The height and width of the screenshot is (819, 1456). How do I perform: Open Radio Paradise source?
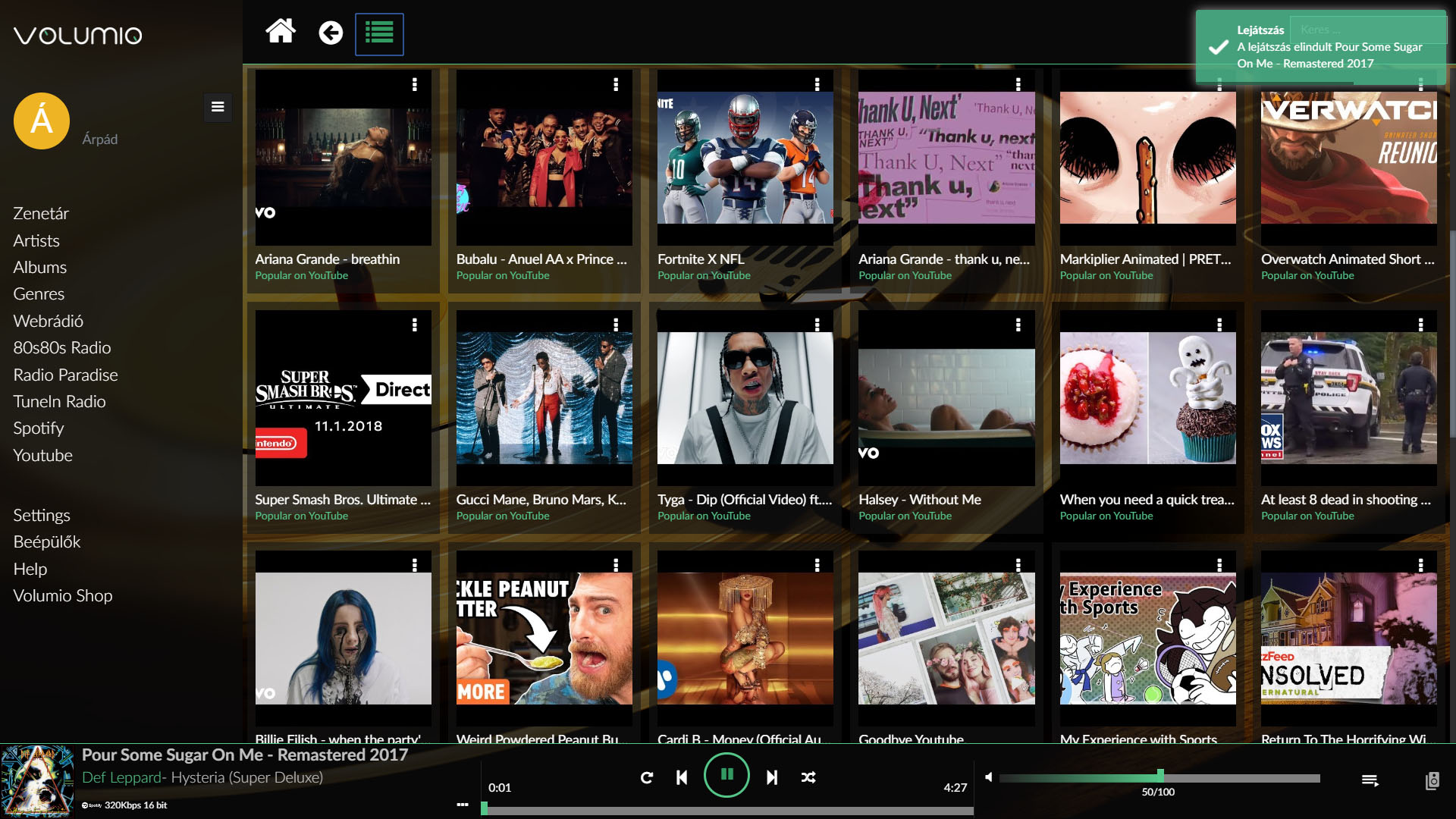(66, 375)
